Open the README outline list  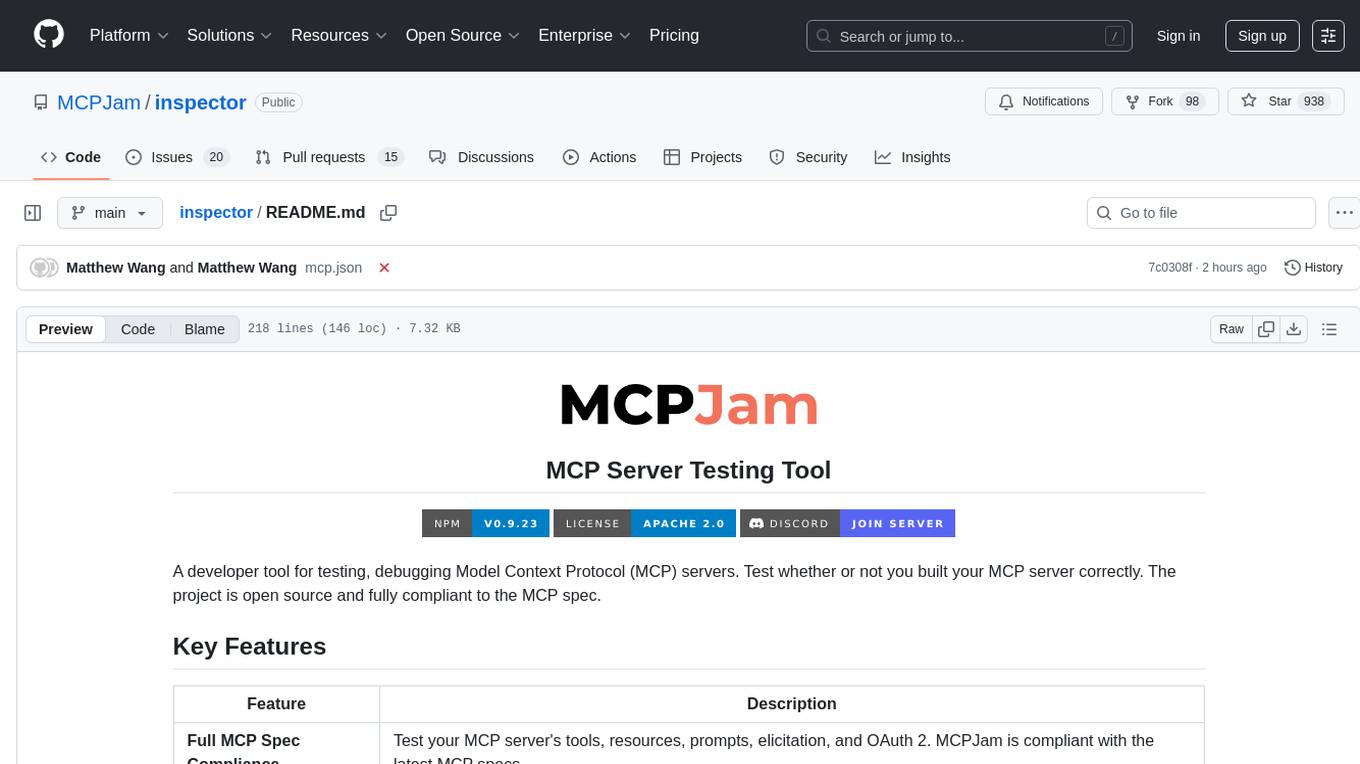coord(1329,329)
